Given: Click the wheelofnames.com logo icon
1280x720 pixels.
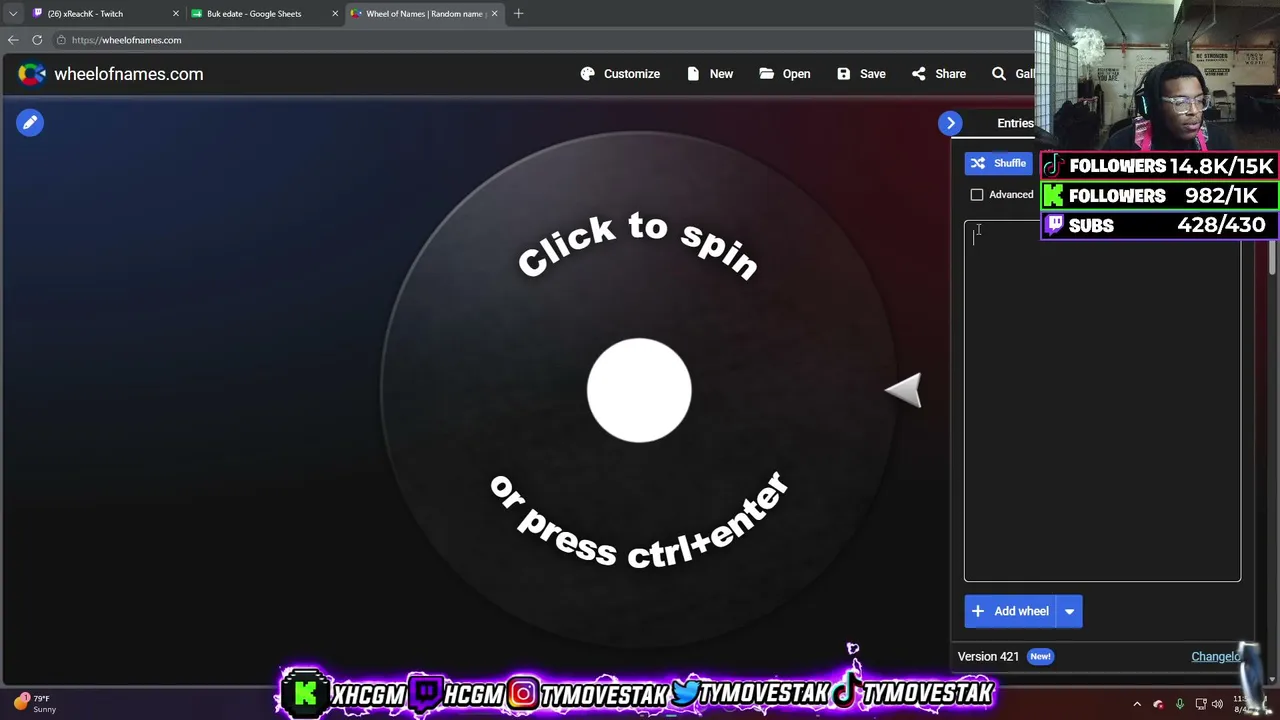Looking at the screenshot, I should pos(32,74).
